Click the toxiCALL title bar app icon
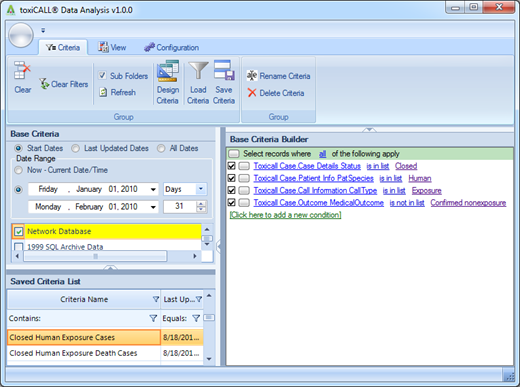The width and height of the screenshot is (520, 387). [x=11, y=10]
